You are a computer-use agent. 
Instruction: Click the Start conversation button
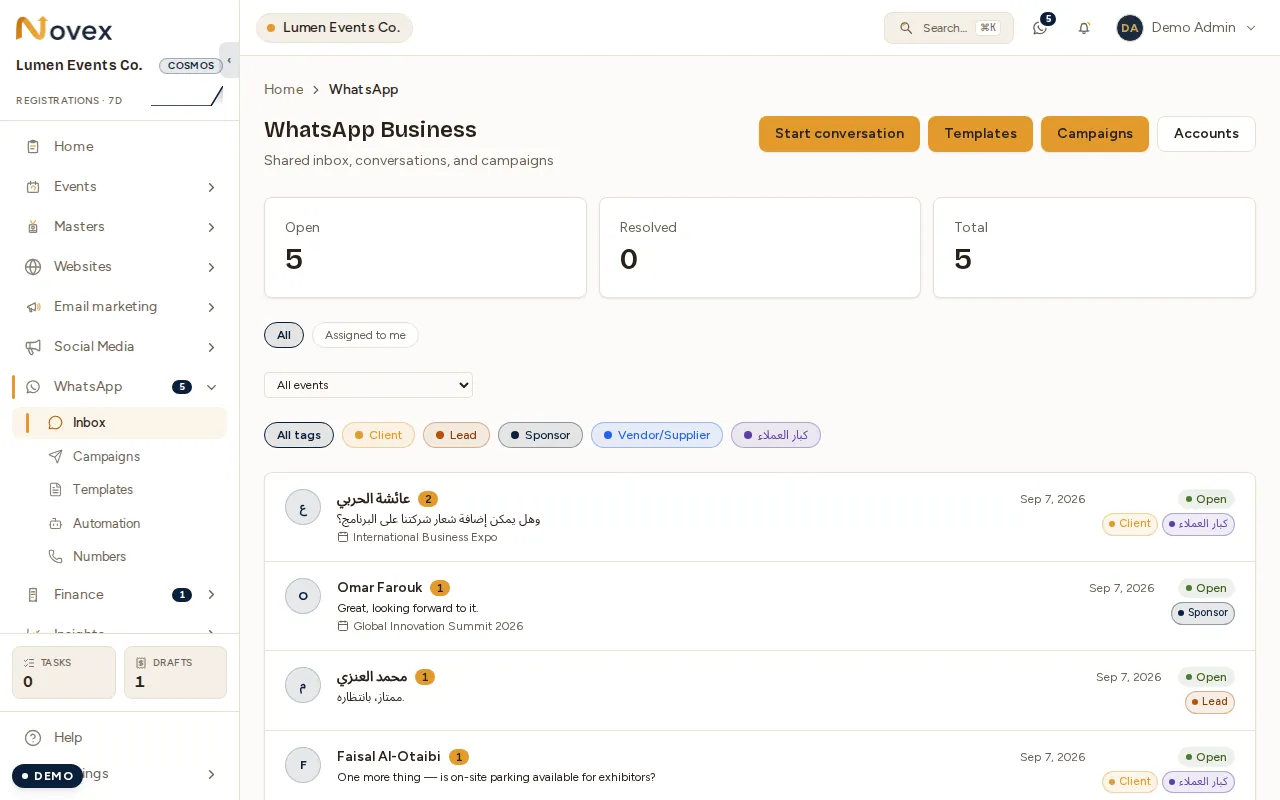(839, 134)
